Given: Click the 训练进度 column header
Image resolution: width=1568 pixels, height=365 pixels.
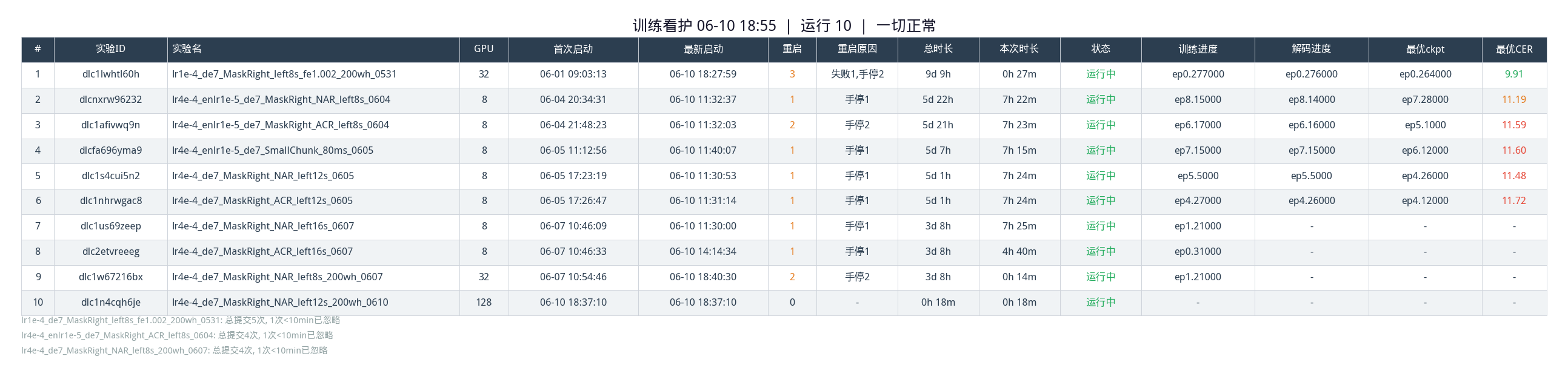Looking at the screenshot, I should 1197,49.
